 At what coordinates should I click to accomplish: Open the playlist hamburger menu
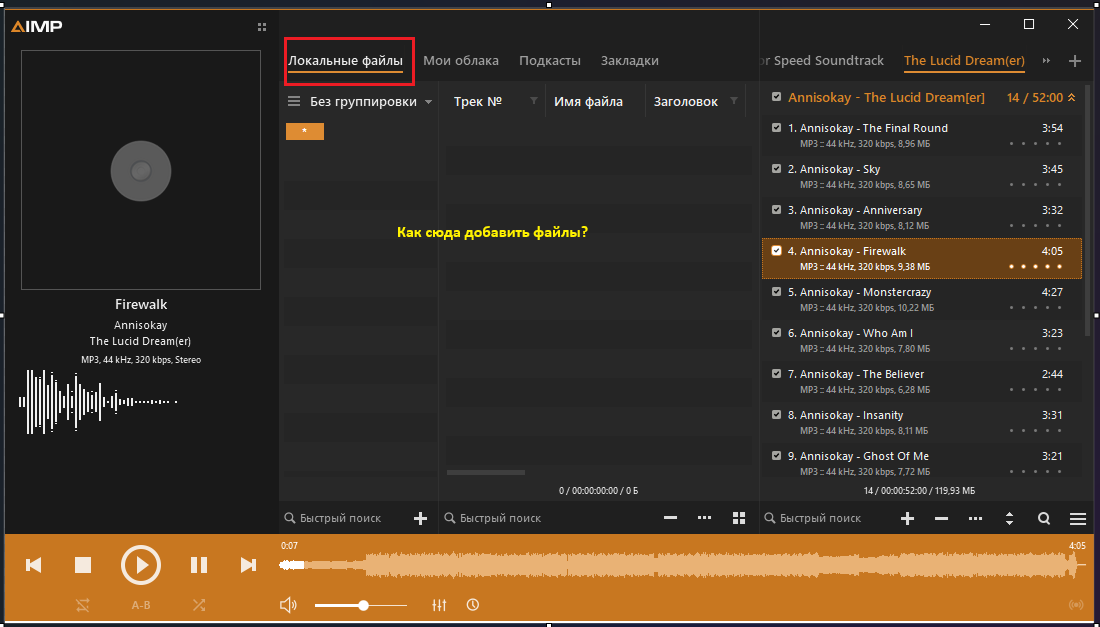[1078, 518]
